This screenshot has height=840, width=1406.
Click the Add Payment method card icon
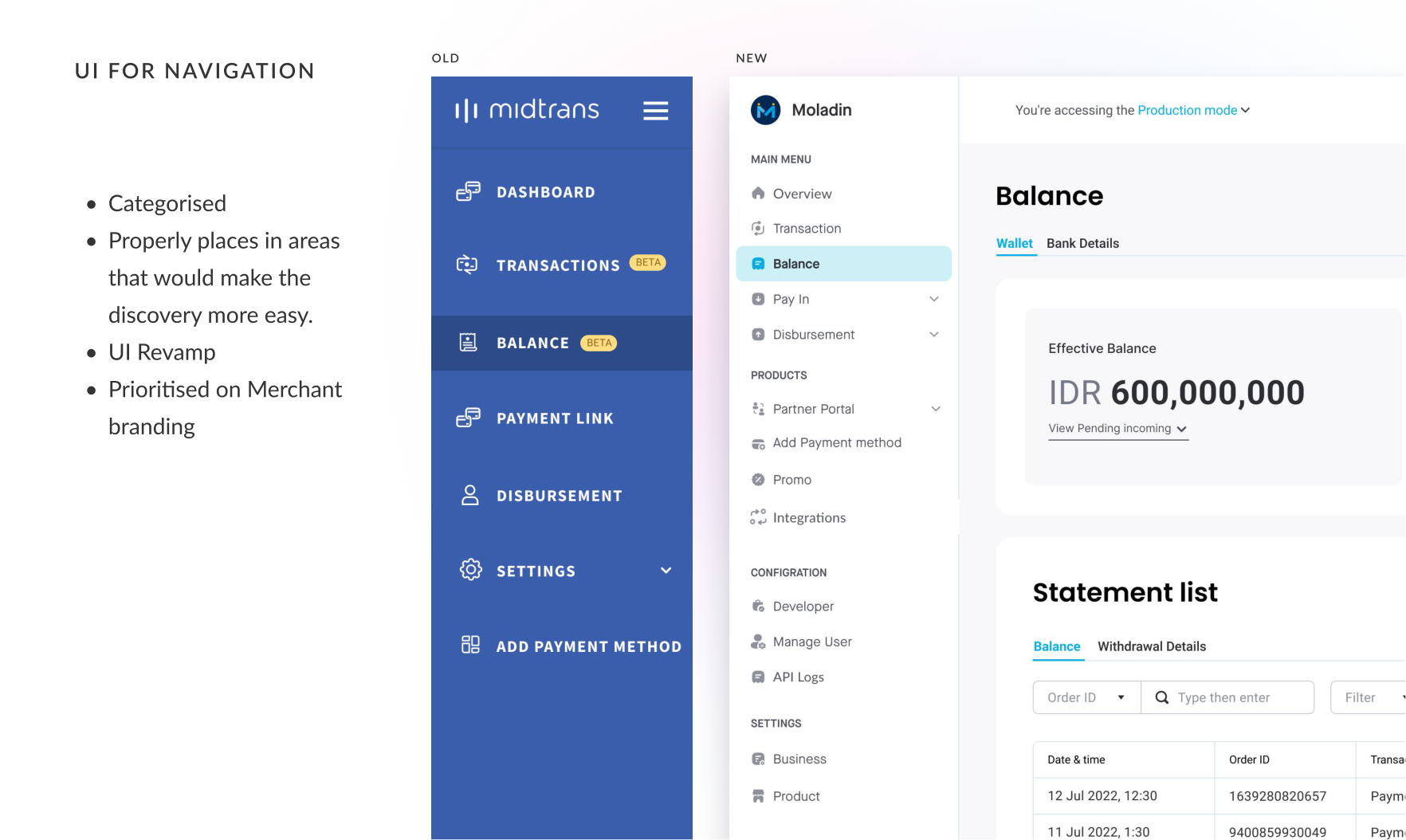[758, 443]
